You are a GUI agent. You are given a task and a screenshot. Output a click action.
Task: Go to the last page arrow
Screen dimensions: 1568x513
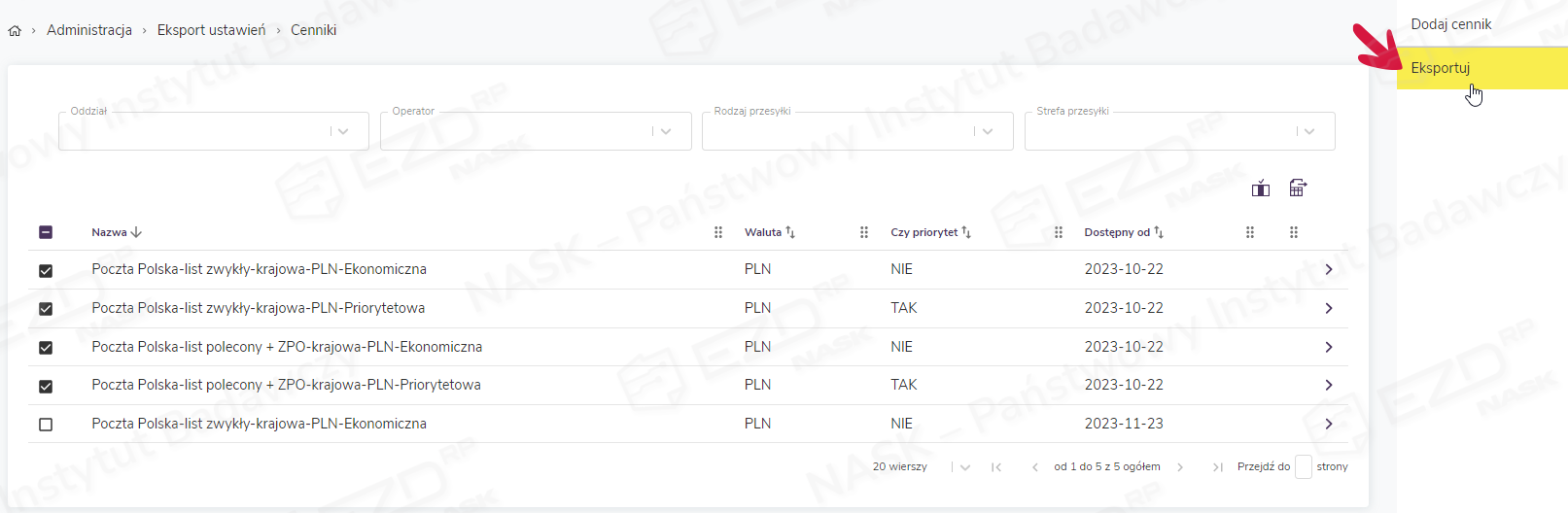coord(1217,467)
